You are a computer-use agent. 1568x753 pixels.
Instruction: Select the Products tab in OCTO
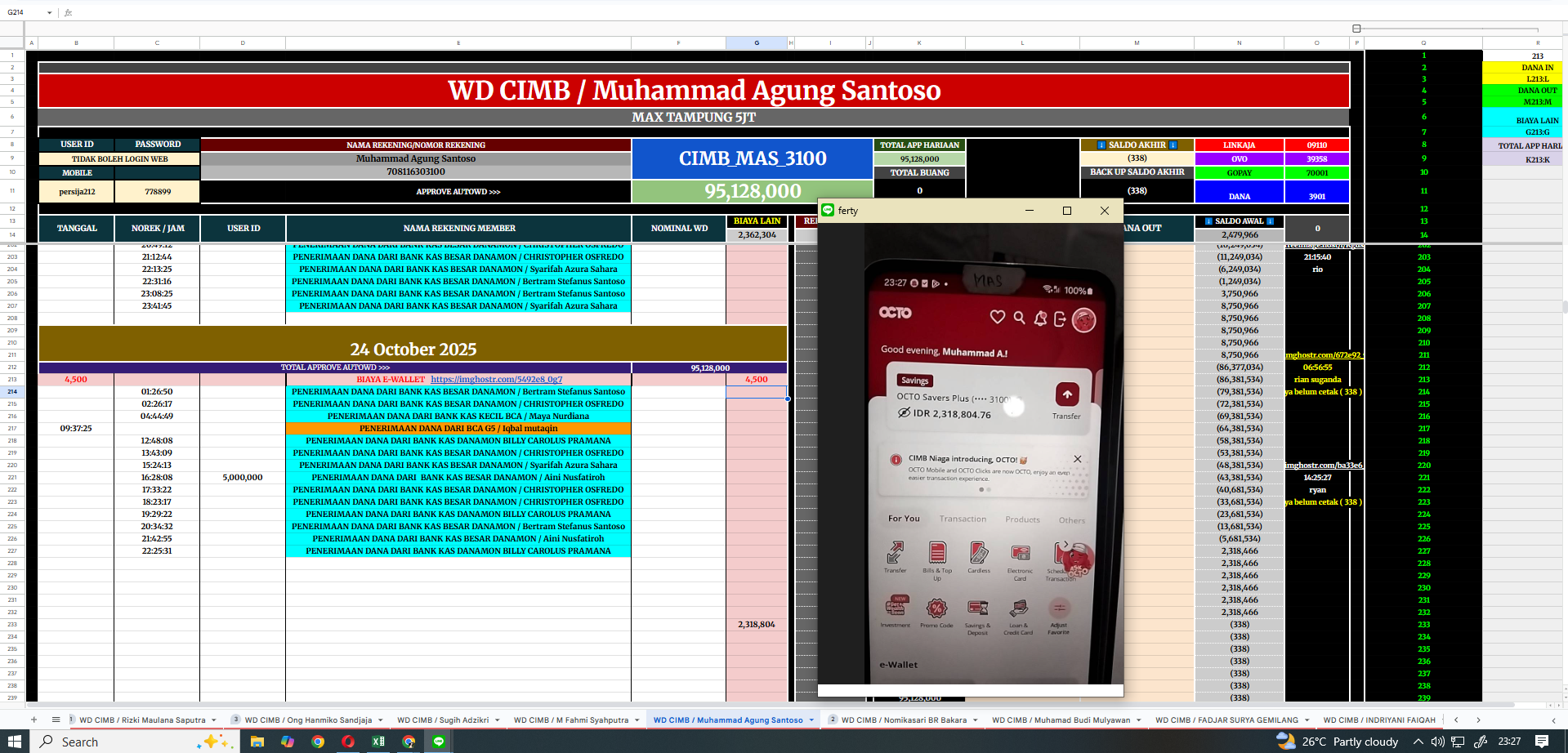[x=1022, y=520]
